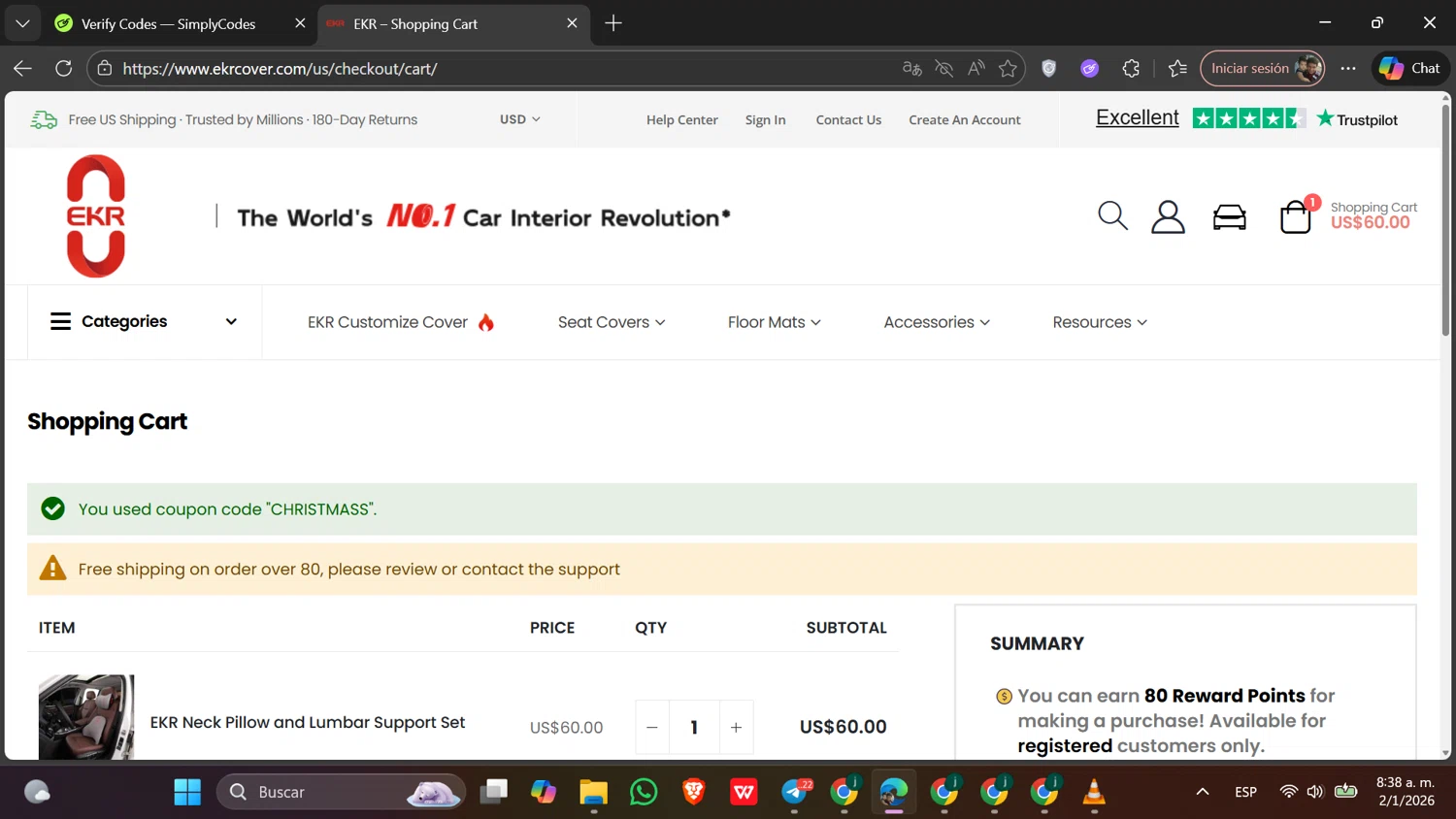
Task: Click the read aloud icon in address bar
Action: 976,68
